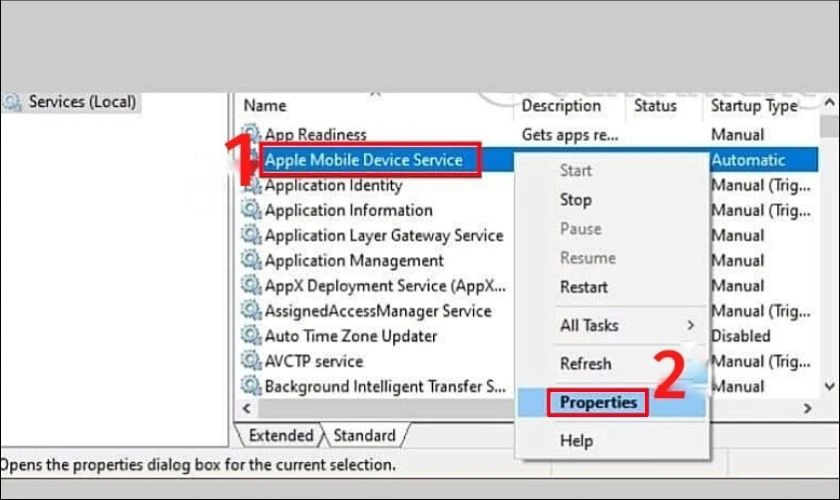The width and height of the screenshot is (840, 500).
Task: Click the gear icon beside AVCTP service
Action: (x=251, y=361)
